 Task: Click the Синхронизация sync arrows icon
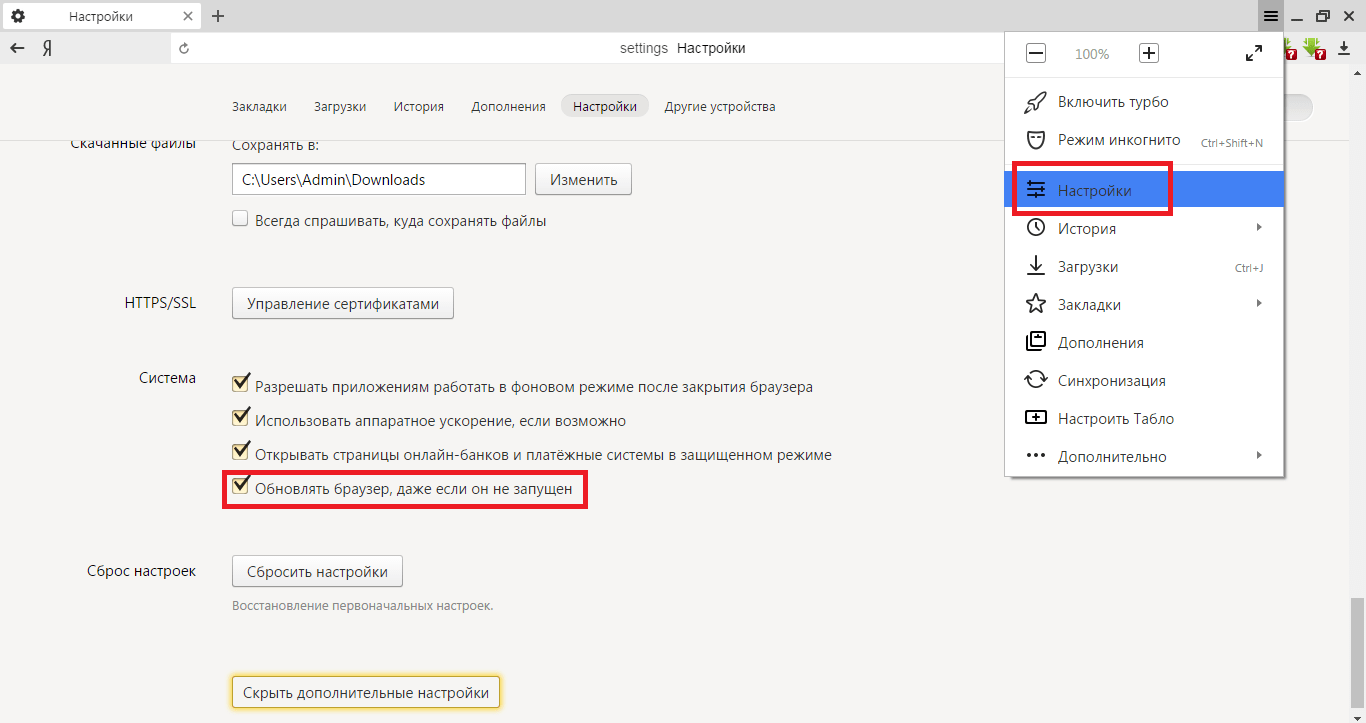tap(1036, 380)
